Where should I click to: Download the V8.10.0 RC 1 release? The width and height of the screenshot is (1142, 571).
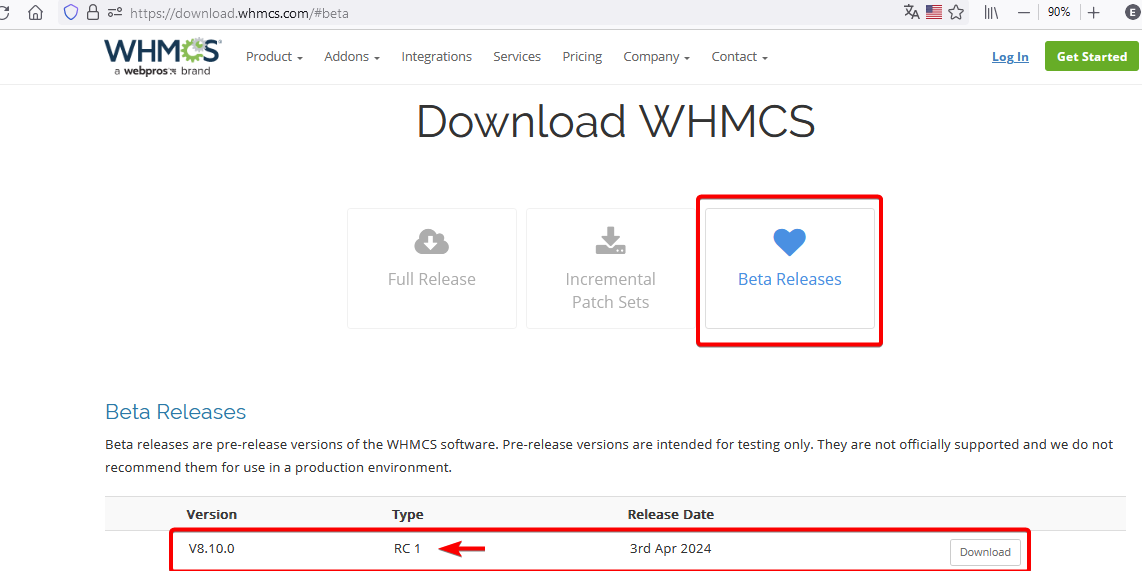[x=985, y=552]
